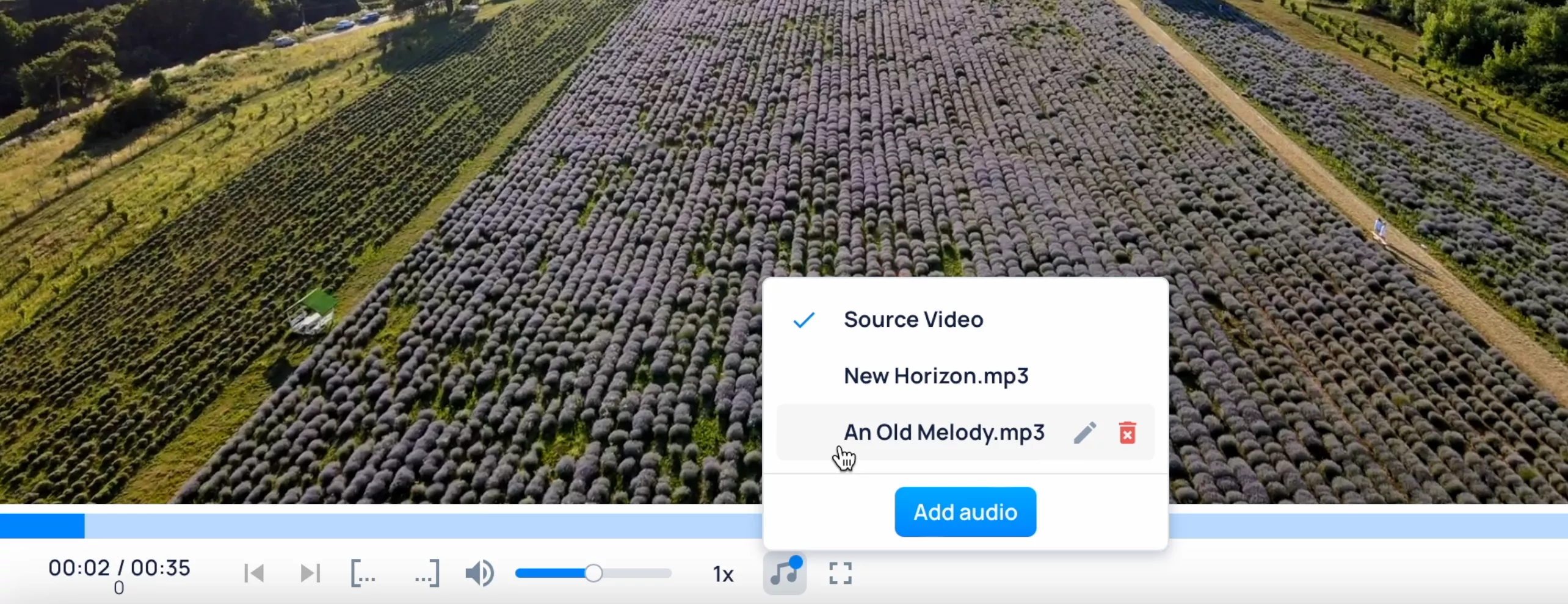Choose New Horizon.mp3 from the audio menu
Viewport: 1568px width, 604px height.
(936, 376)
